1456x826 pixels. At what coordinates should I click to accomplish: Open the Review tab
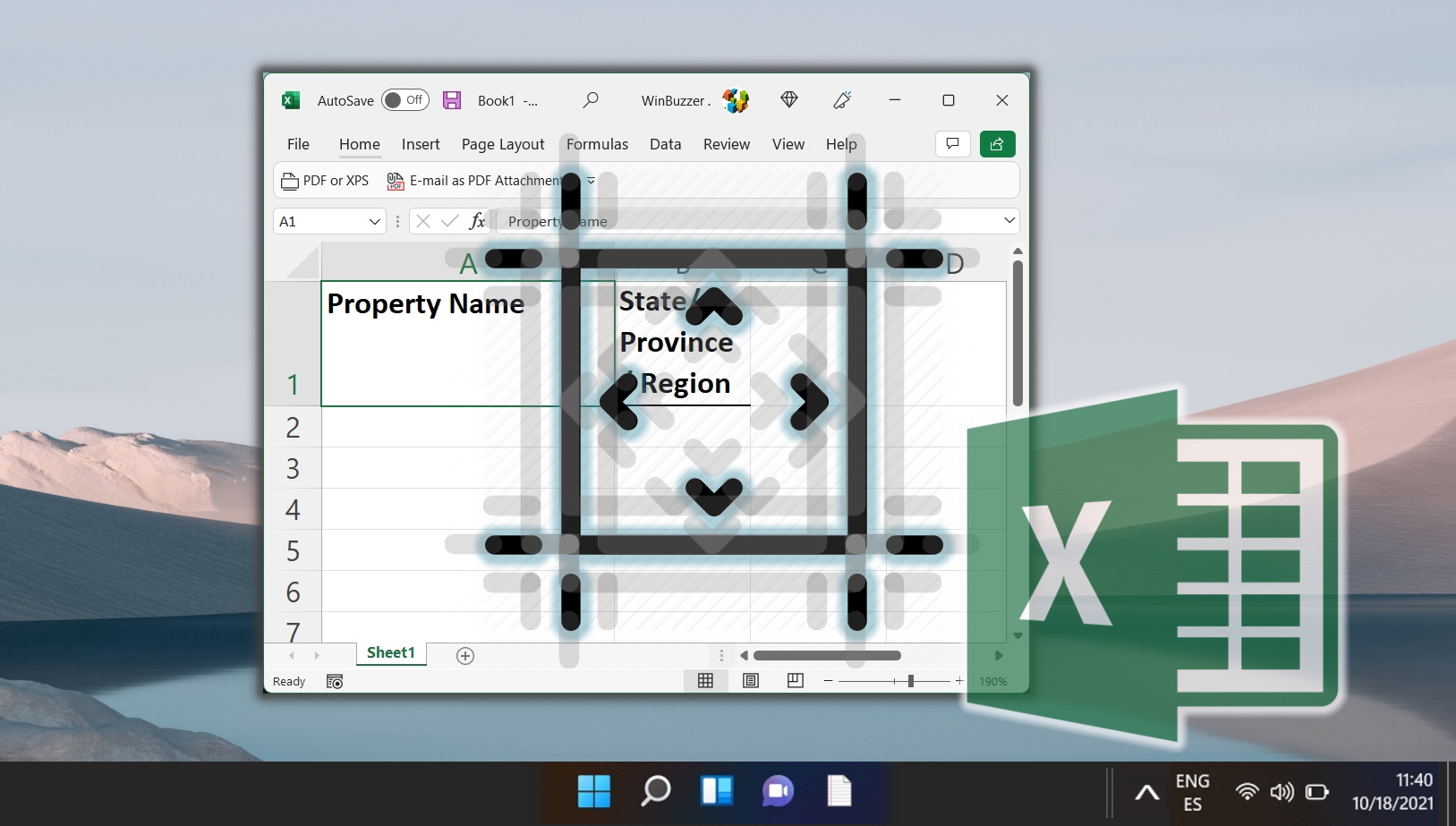pyautogui.click(x=727, y=144)
